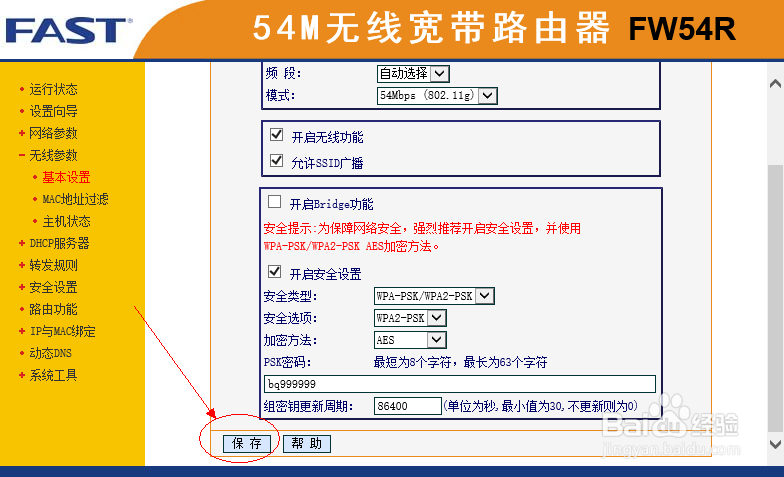Enable 开启Bridge功能 checkbox

click(x=274, y=202)
